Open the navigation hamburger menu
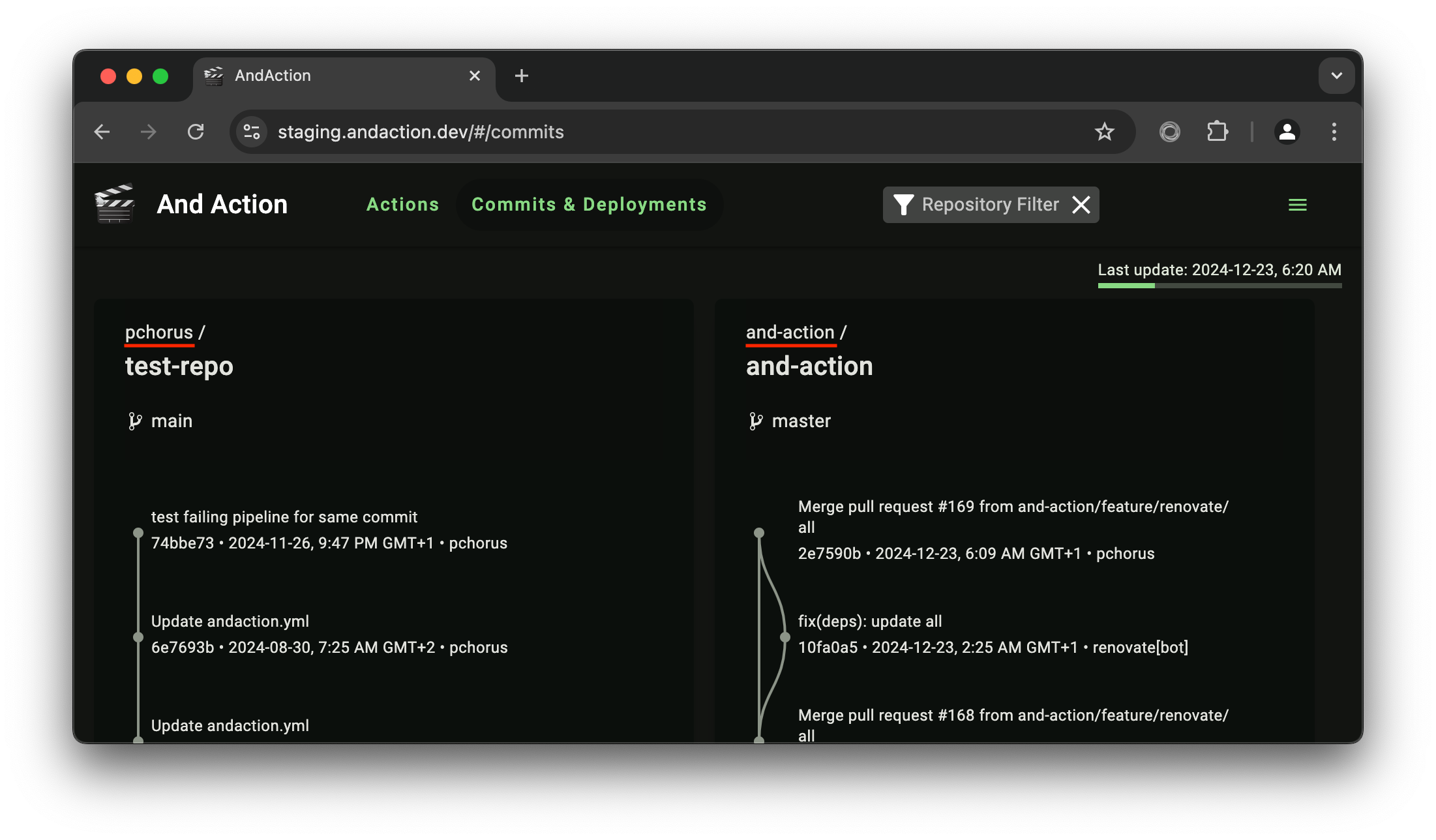The image size is (1436, 840). (1297, 204)
